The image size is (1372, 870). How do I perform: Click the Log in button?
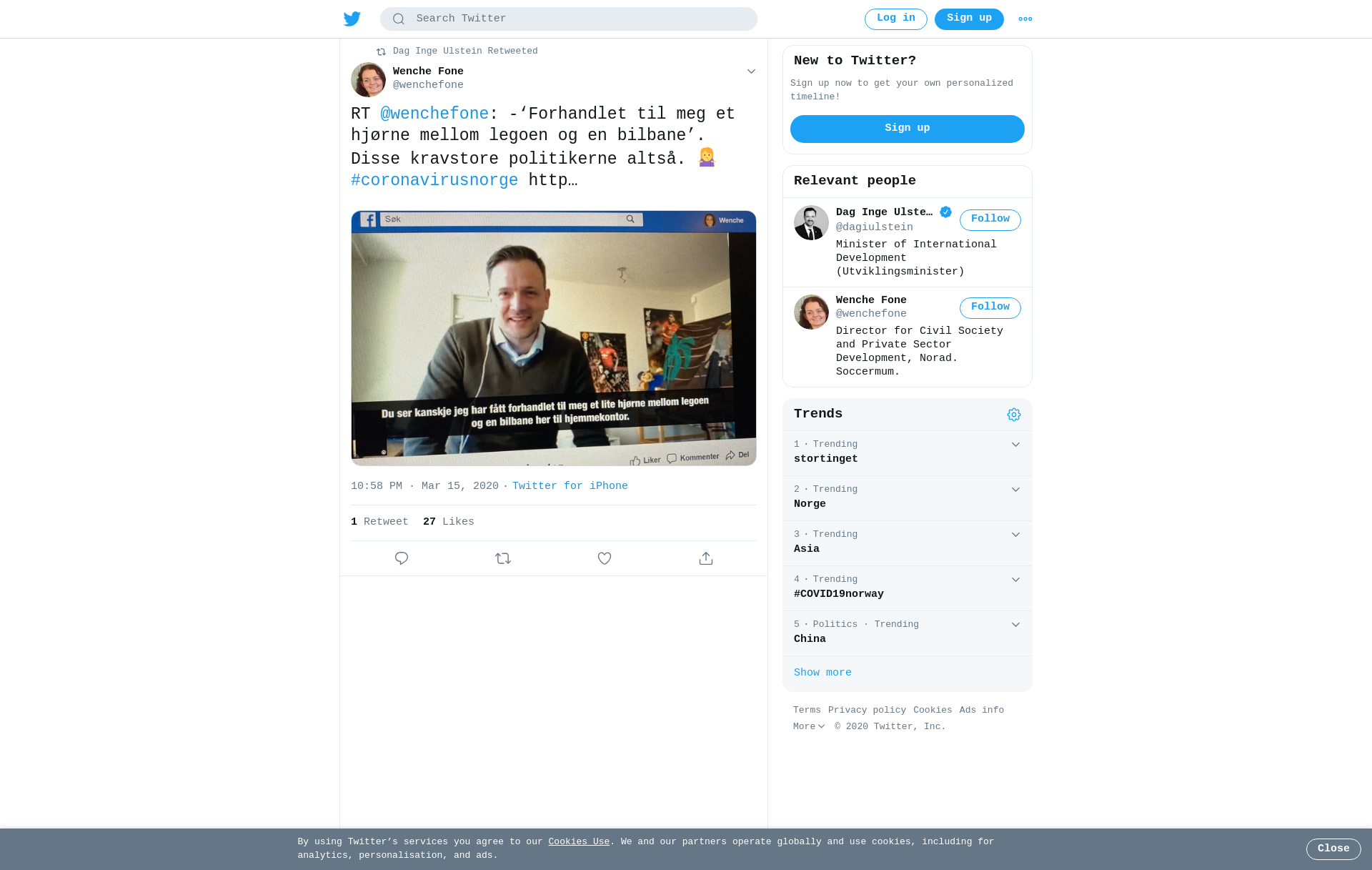[896, 19]
